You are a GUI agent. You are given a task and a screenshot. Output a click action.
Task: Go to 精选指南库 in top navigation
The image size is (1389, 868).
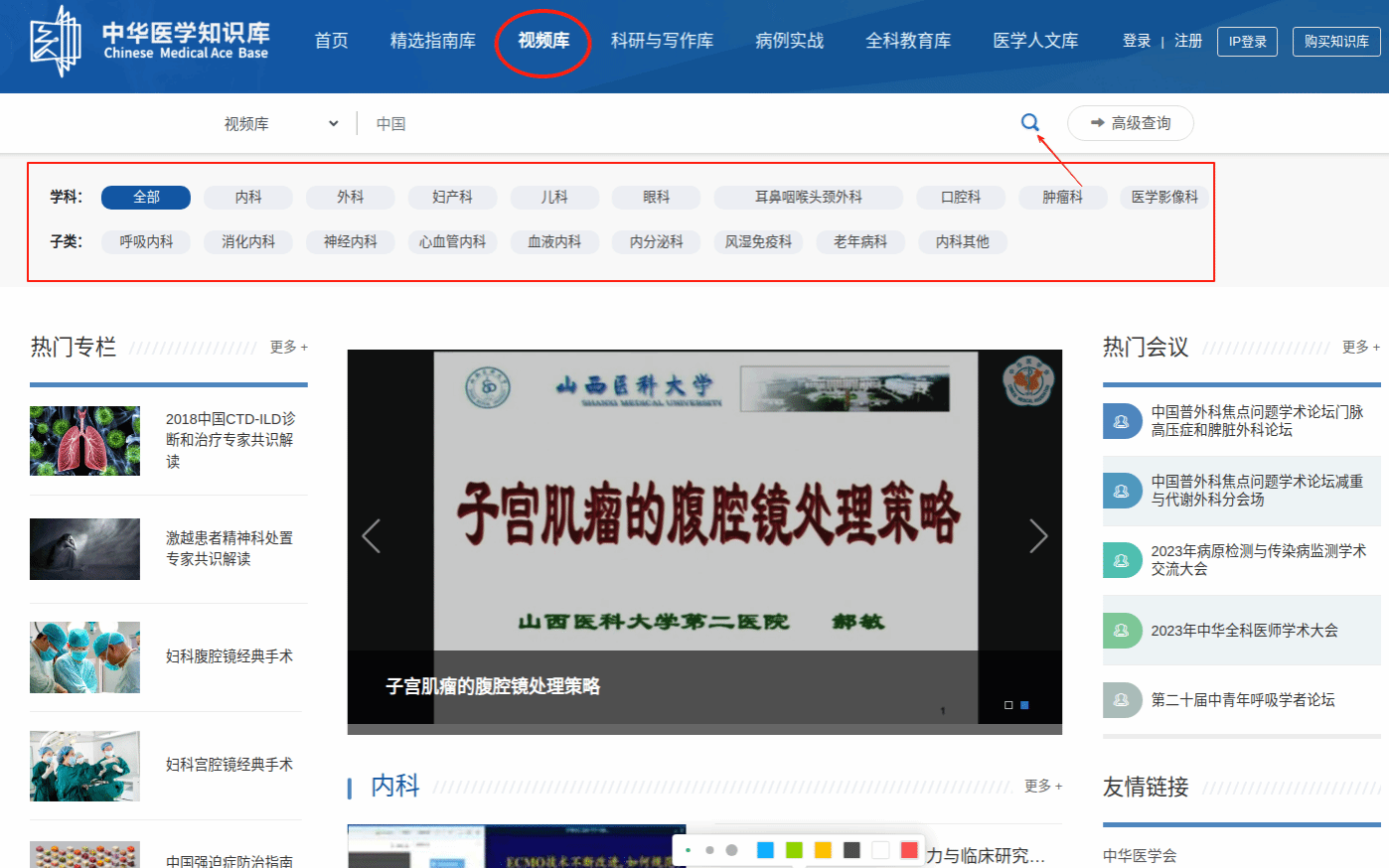pyautogui.click(x=432, y=41)
